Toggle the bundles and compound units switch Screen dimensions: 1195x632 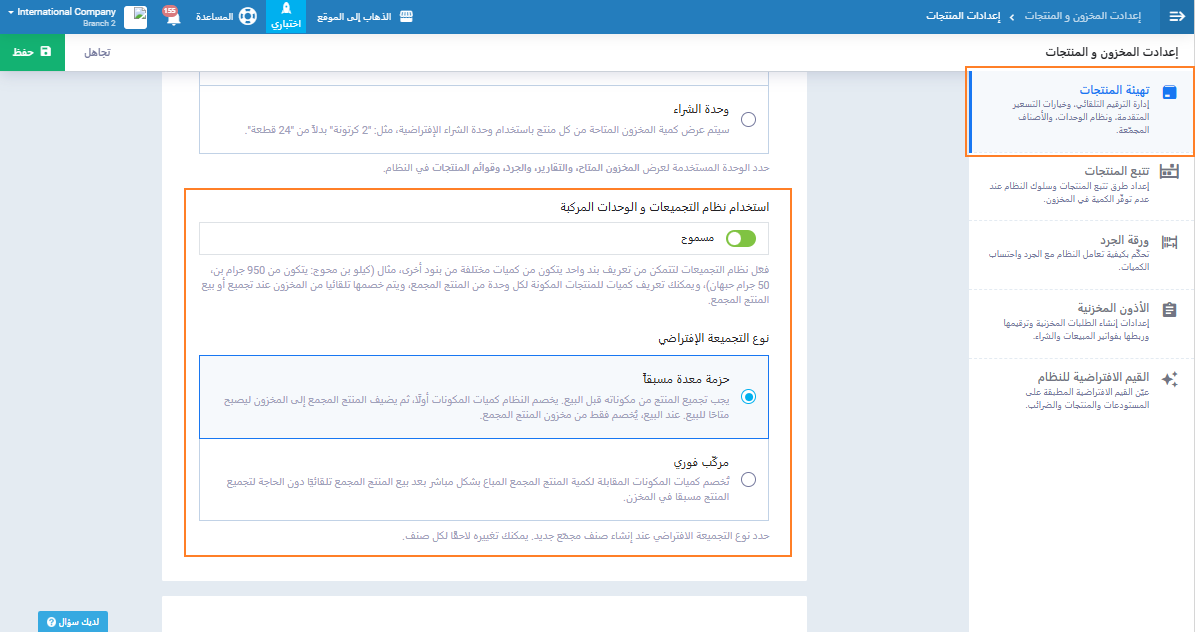coord(741,239)
